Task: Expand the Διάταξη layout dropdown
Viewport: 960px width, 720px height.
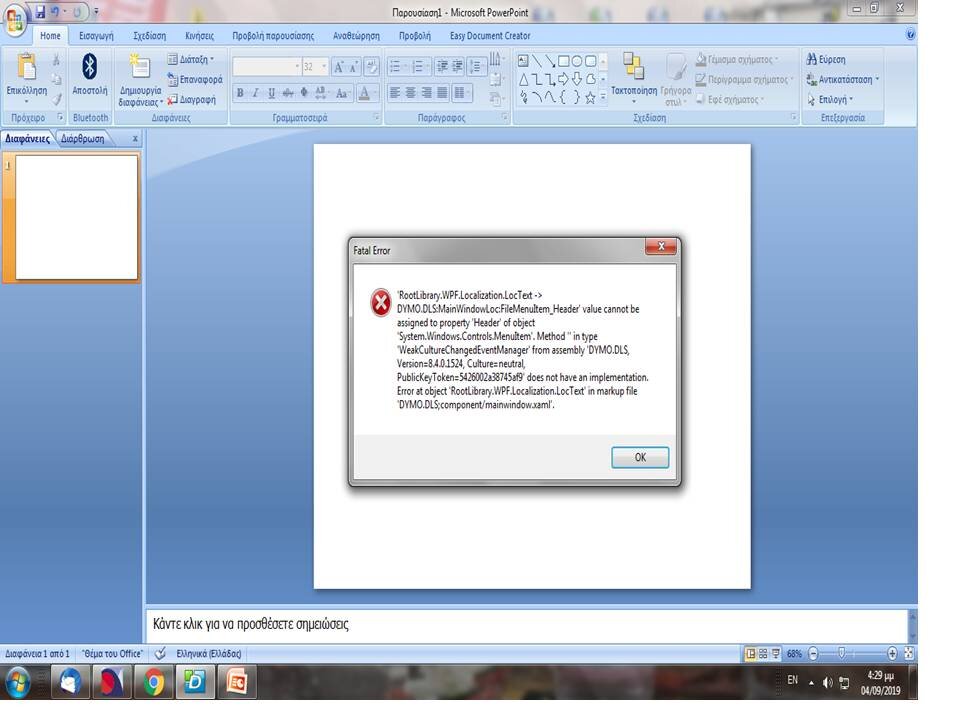Action: point(192,59)
